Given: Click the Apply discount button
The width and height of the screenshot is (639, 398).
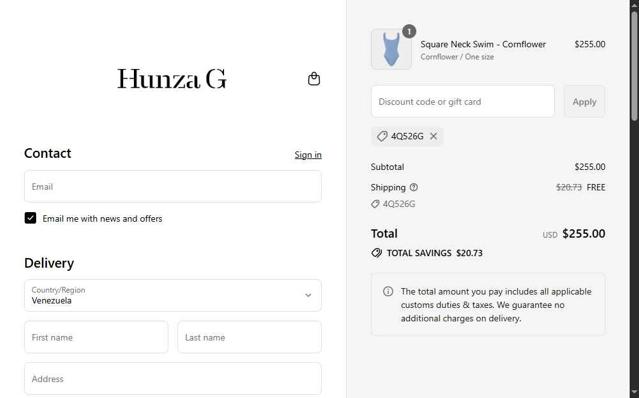Looking at the screenshot, I should (x=584, y=101).
